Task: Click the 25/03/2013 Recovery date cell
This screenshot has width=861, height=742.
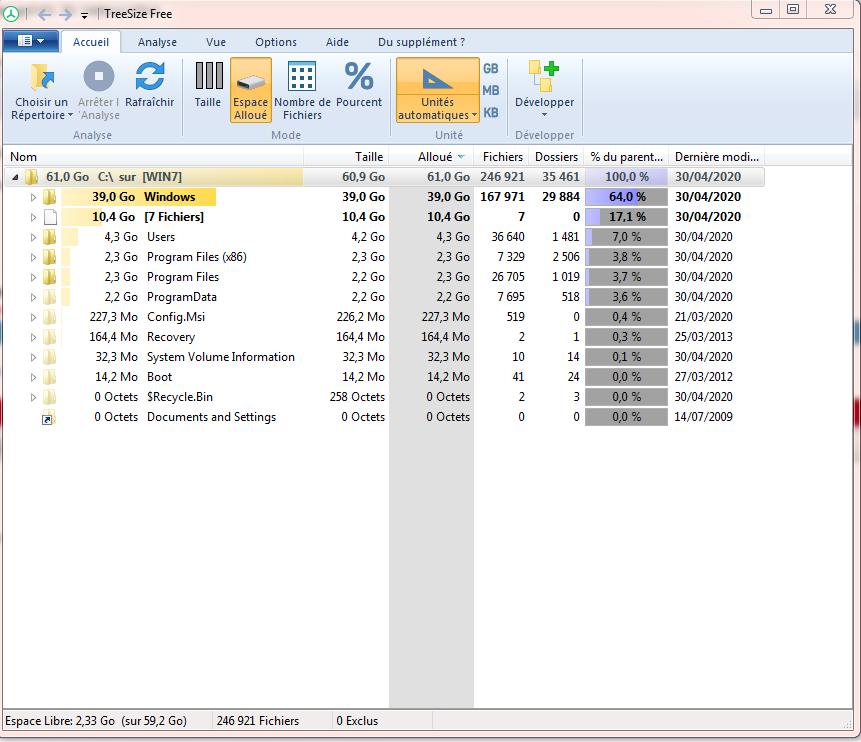Action: 704,337
